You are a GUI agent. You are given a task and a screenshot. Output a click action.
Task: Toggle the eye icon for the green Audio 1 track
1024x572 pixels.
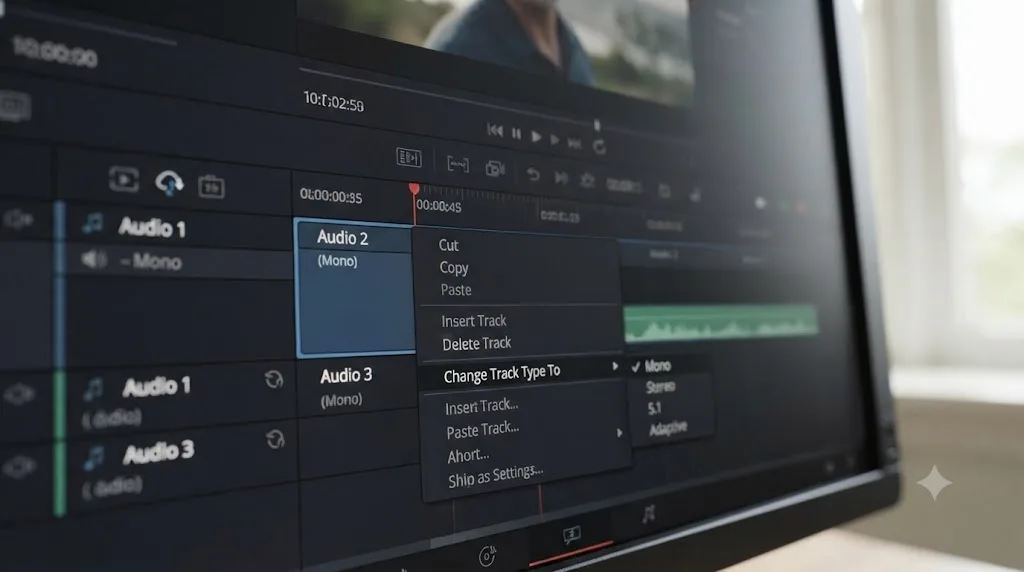[19, 394]
